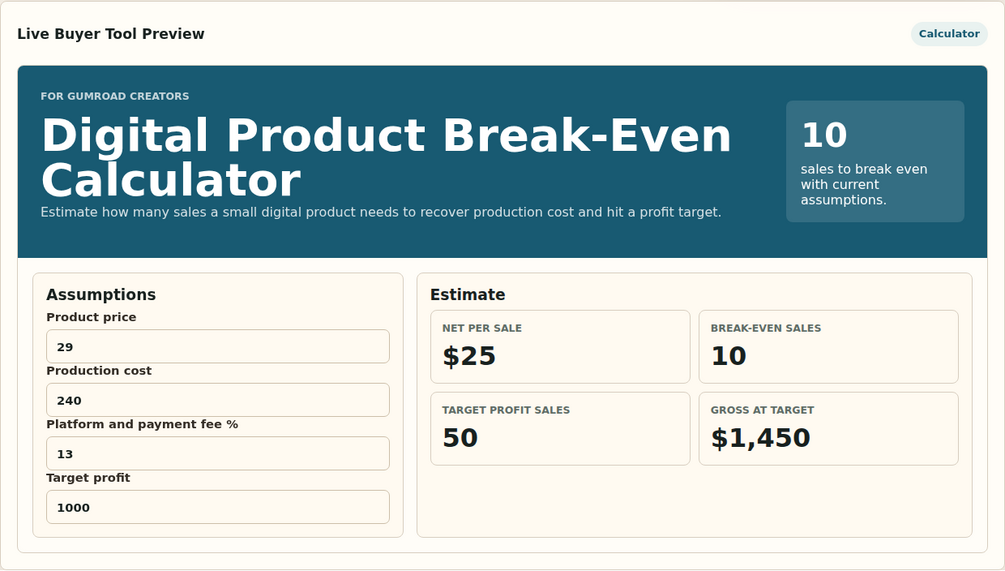Screen dimensions: 1005x571
Task: Click the Assumptions heading
Action: [x=101, y=295]
